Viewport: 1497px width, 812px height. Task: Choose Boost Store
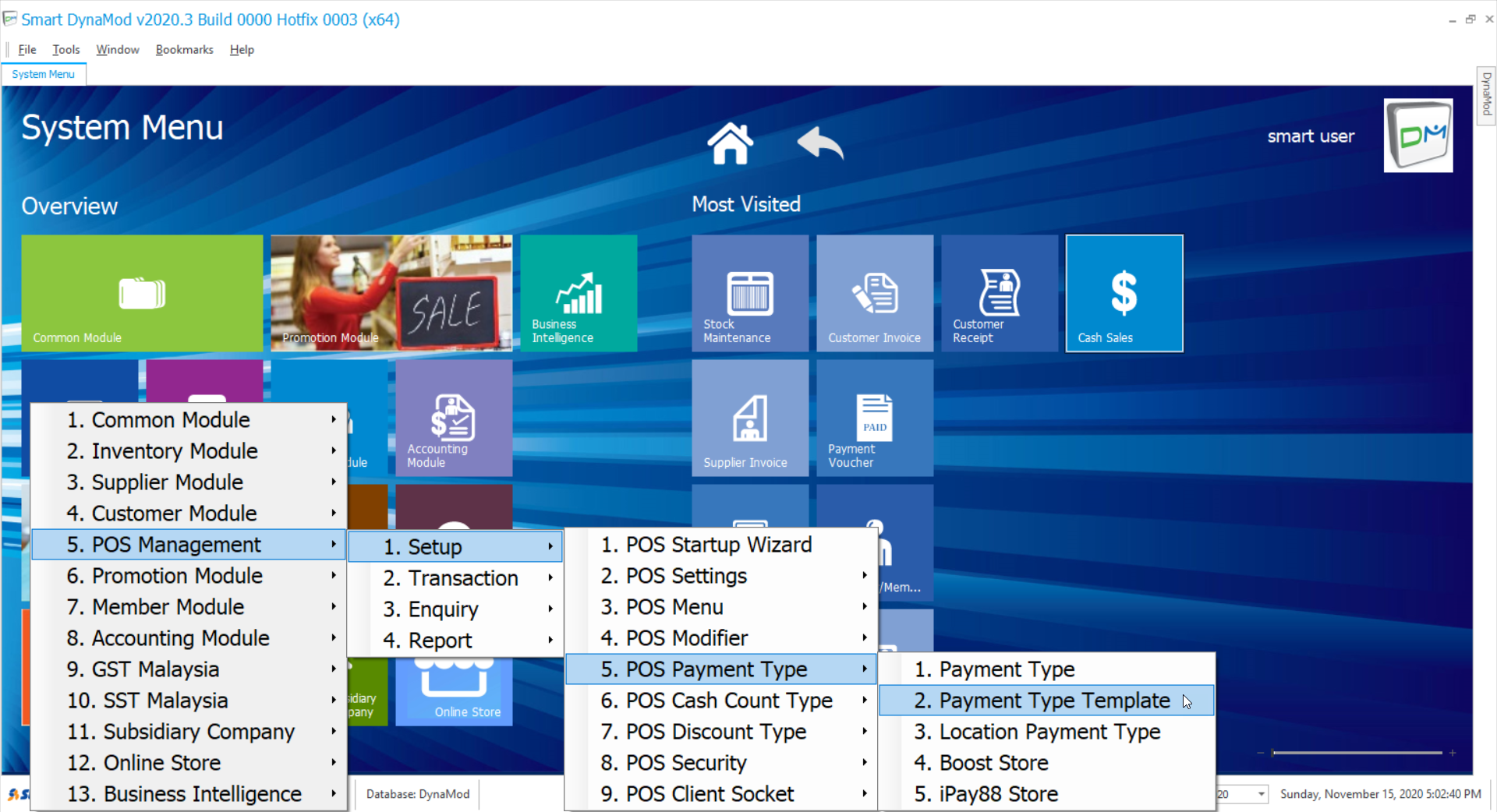click(1047, 762)
